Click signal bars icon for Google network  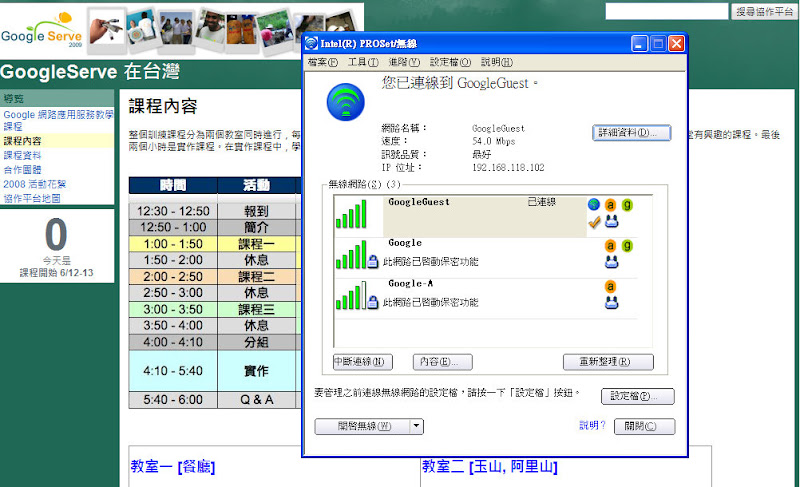point(351,254)
